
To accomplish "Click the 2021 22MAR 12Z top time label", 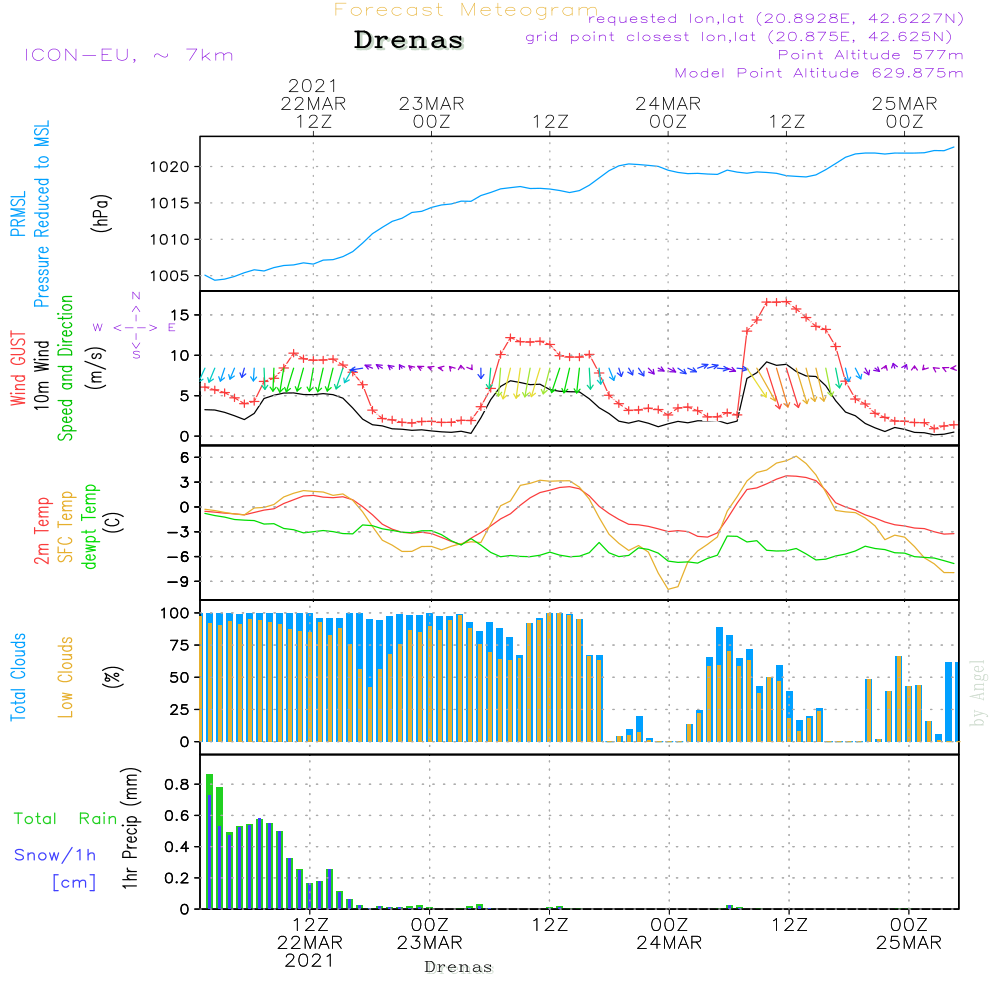I will click(x=313, y=104).
